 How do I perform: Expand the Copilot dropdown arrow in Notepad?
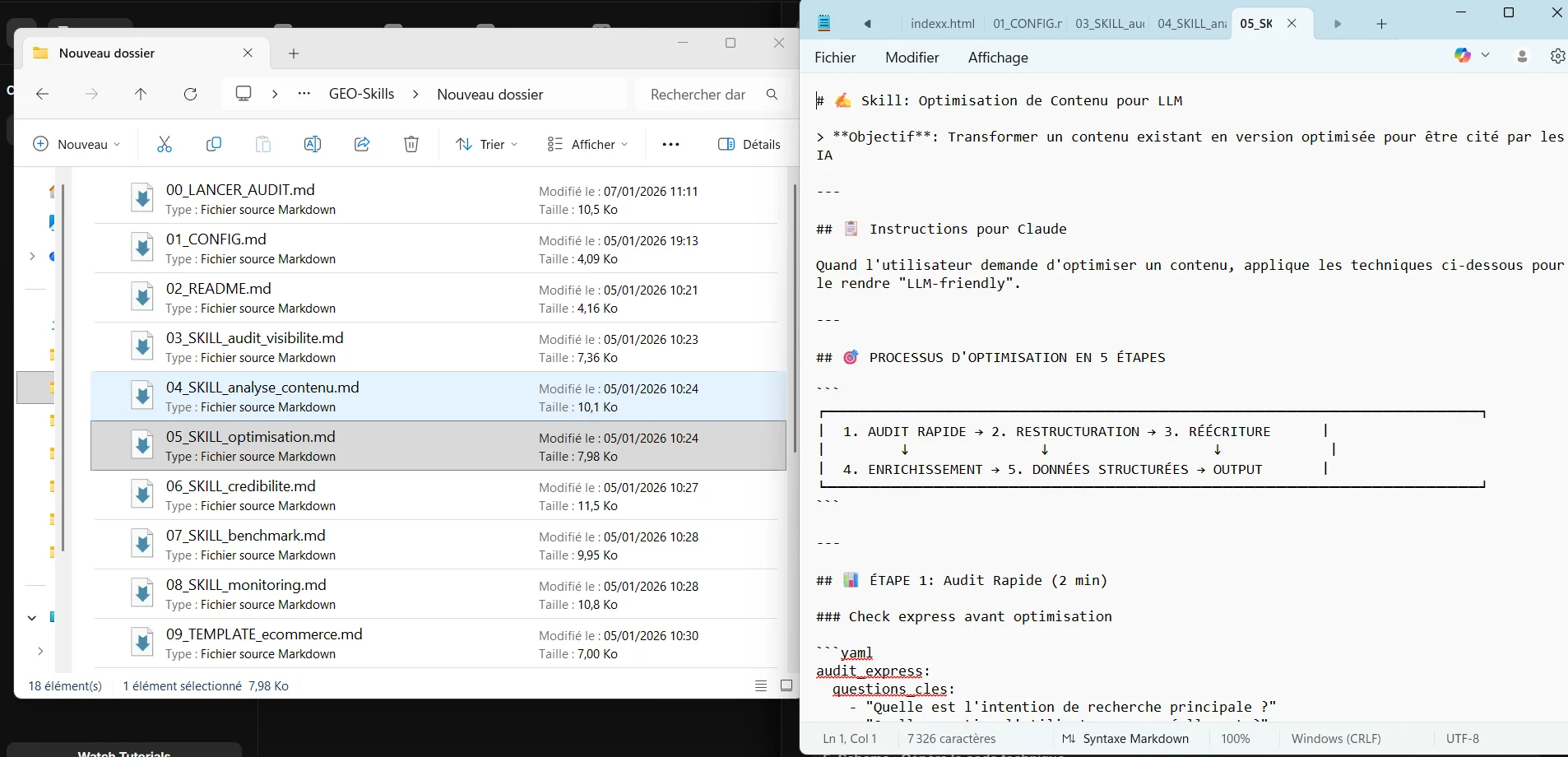(x=1486, y=55)
